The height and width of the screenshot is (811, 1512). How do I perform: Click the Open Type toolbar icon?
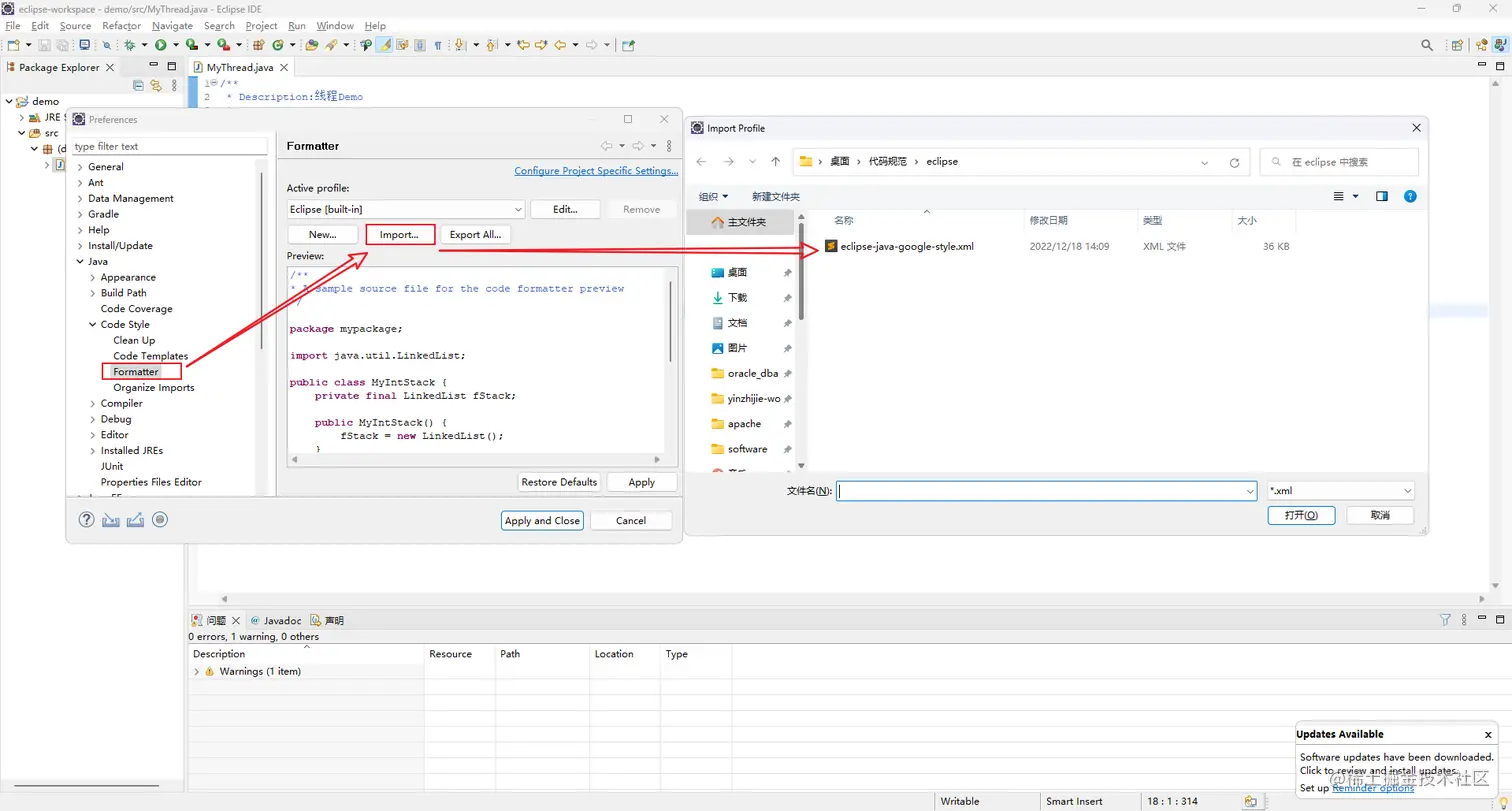pyautogui.click(x=311, y=45)
